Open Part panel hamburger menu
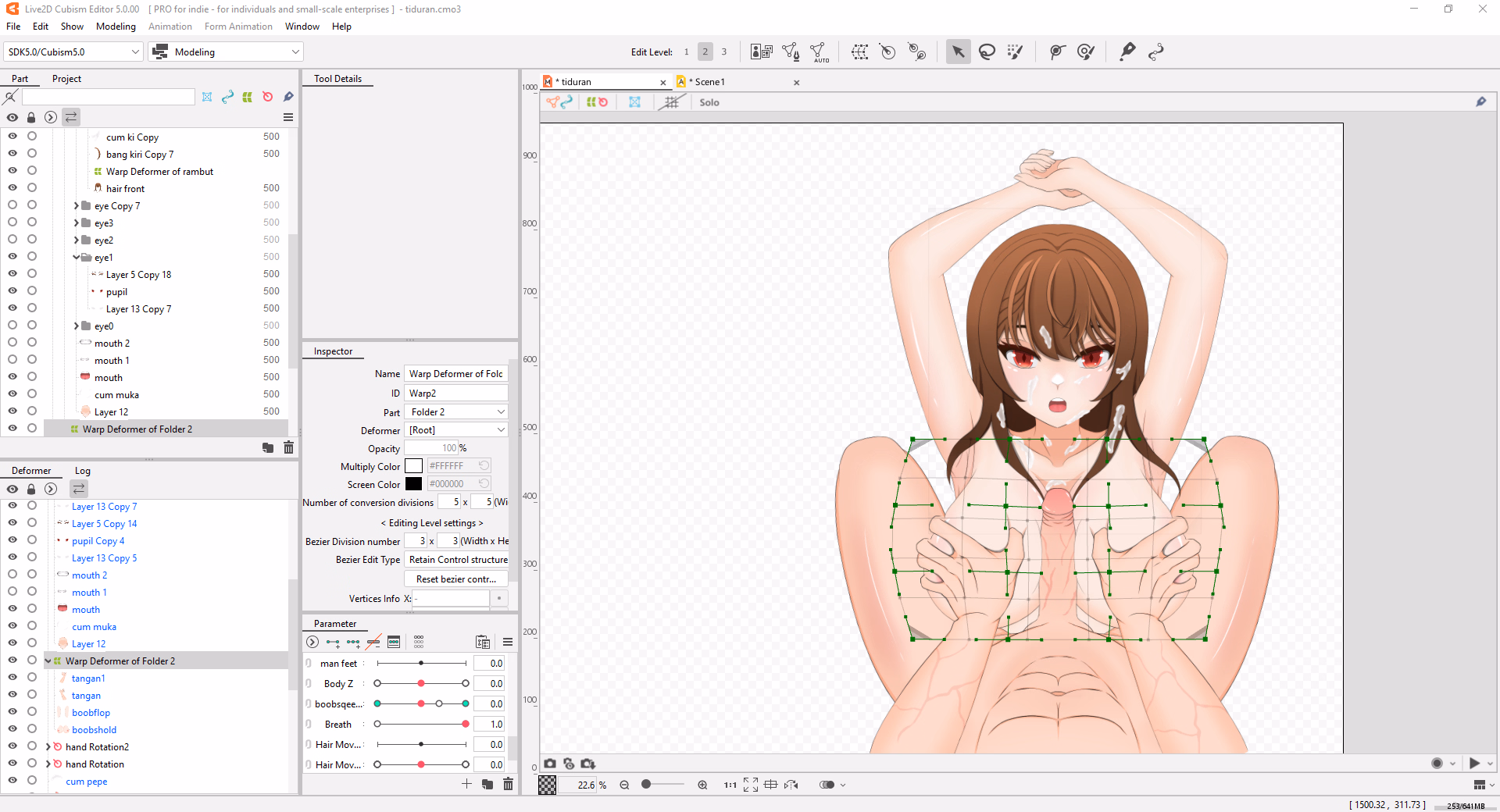 coord(288,117)
